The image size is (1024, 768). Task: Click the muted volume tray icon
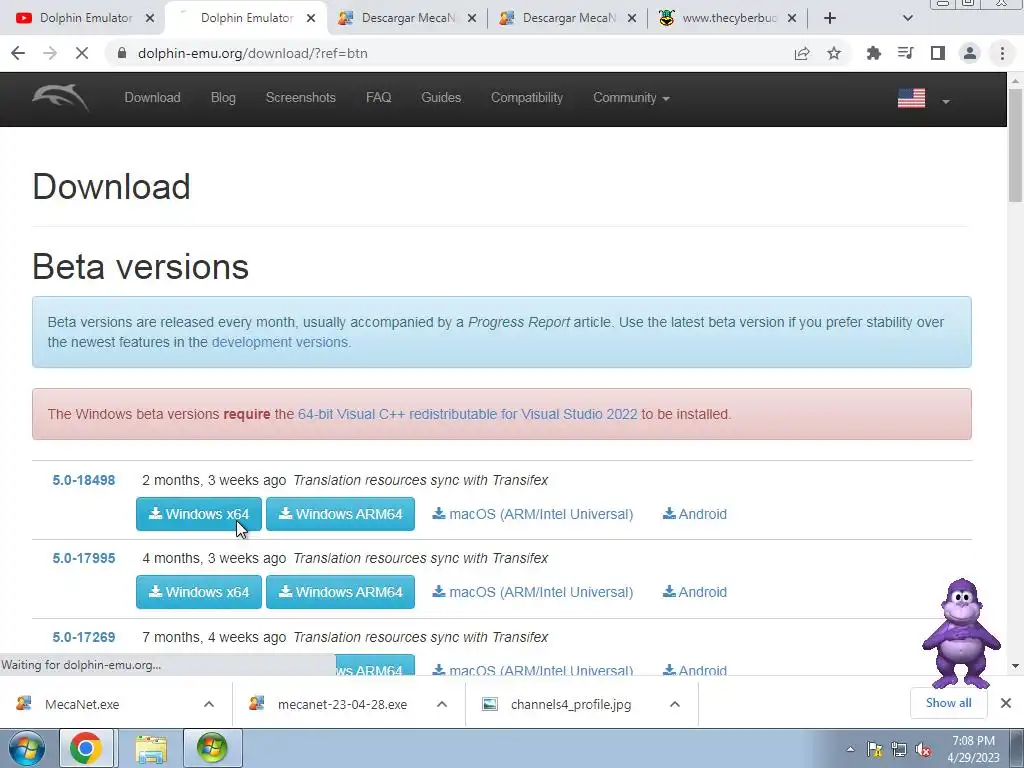click(923, 750)
